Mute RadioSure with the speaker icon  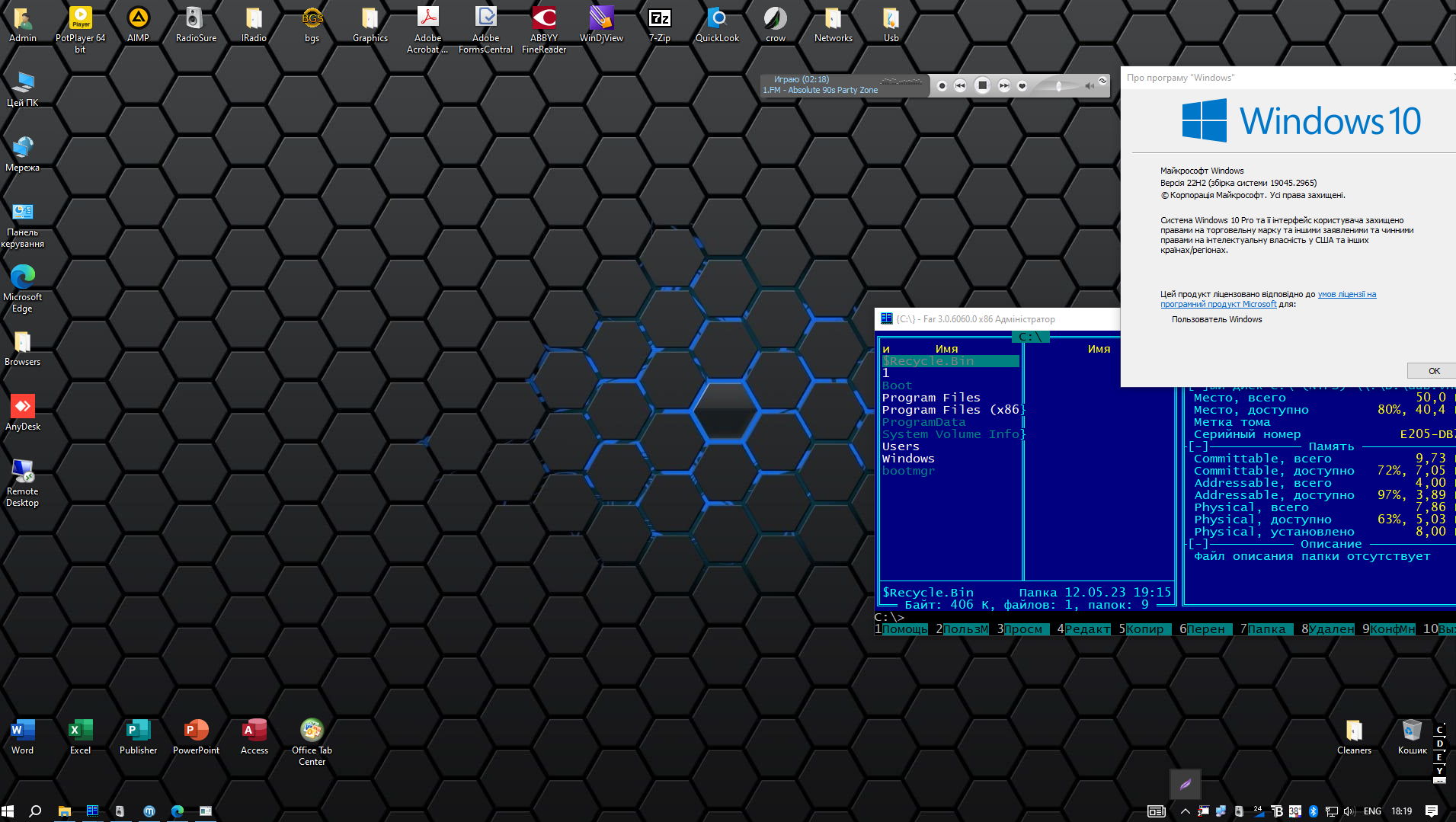coord(1090,85)
